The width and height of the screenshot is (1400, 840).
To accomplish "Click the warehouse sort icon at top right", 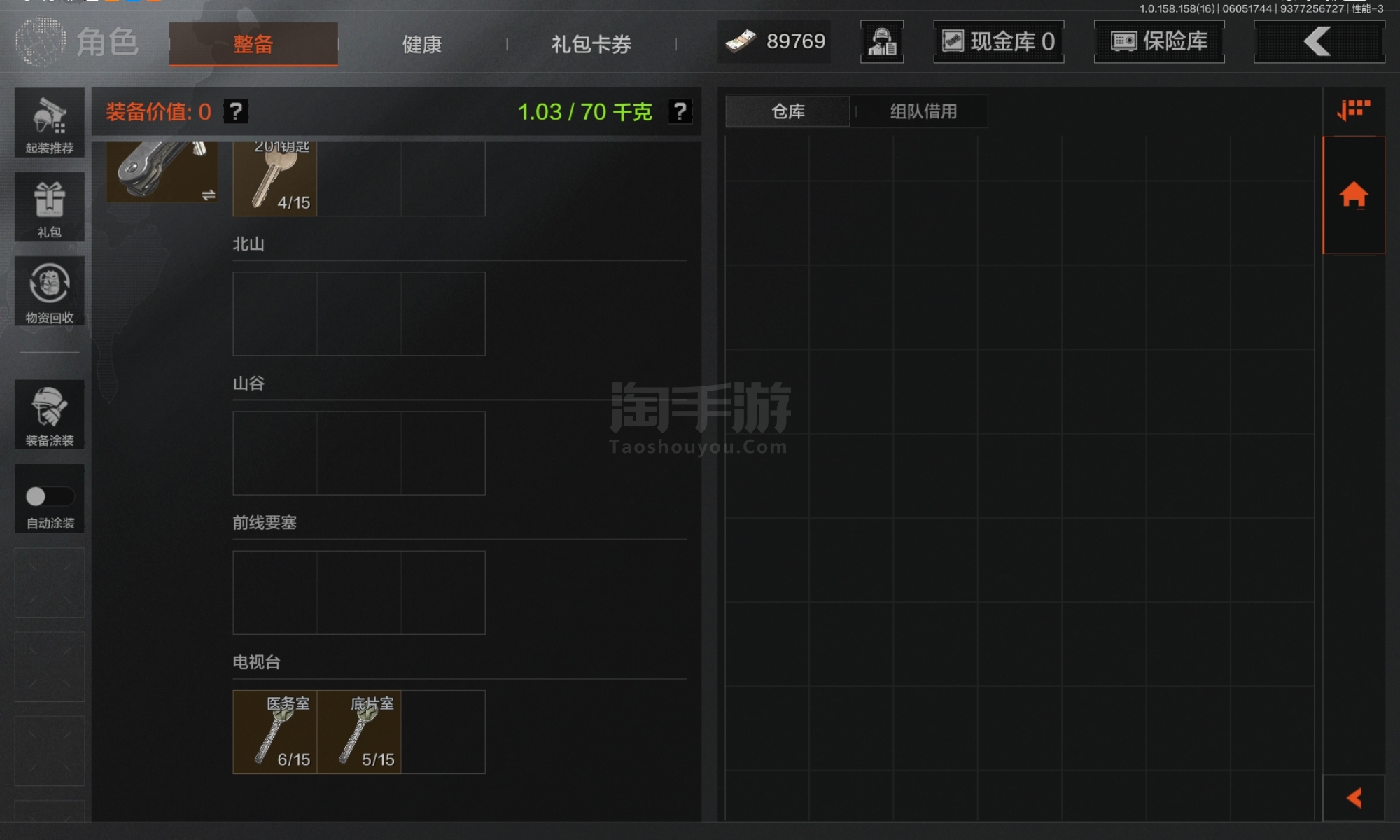I will tap(1354, 110).
